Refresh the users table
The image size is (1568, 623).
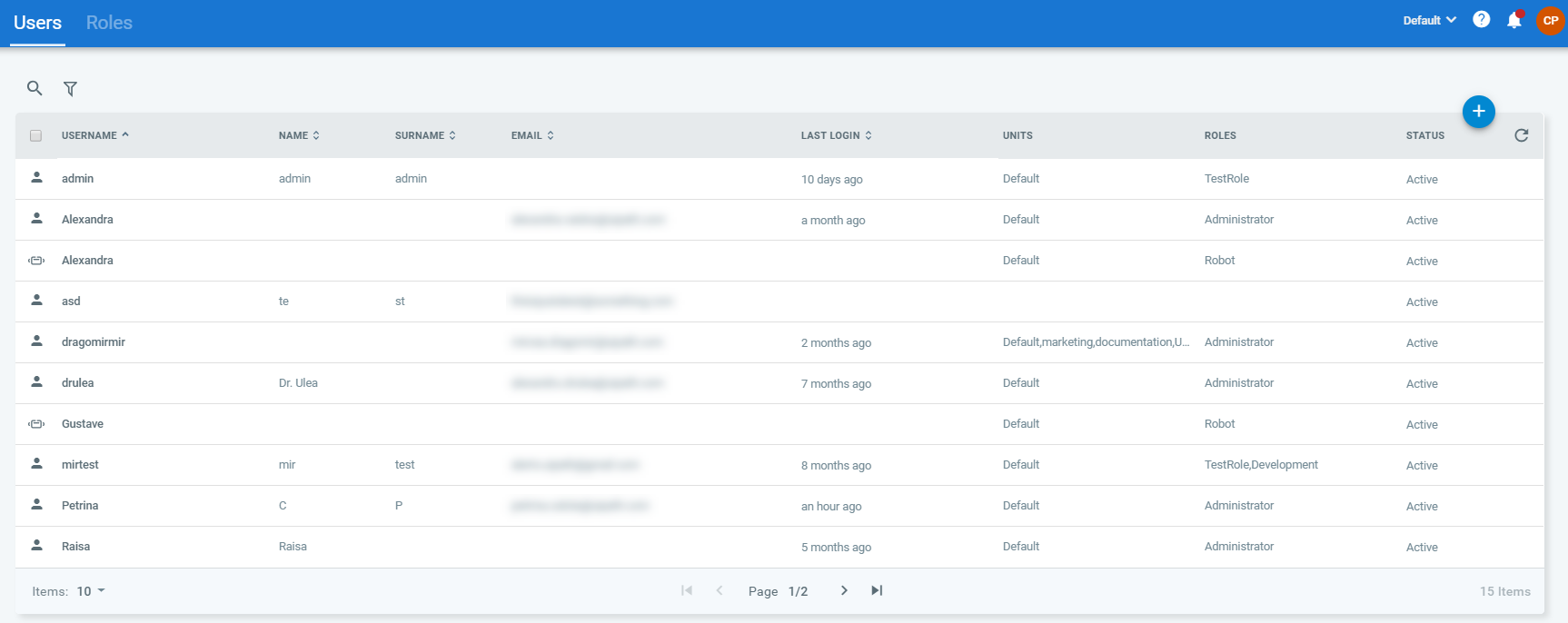pos(1521,135)
